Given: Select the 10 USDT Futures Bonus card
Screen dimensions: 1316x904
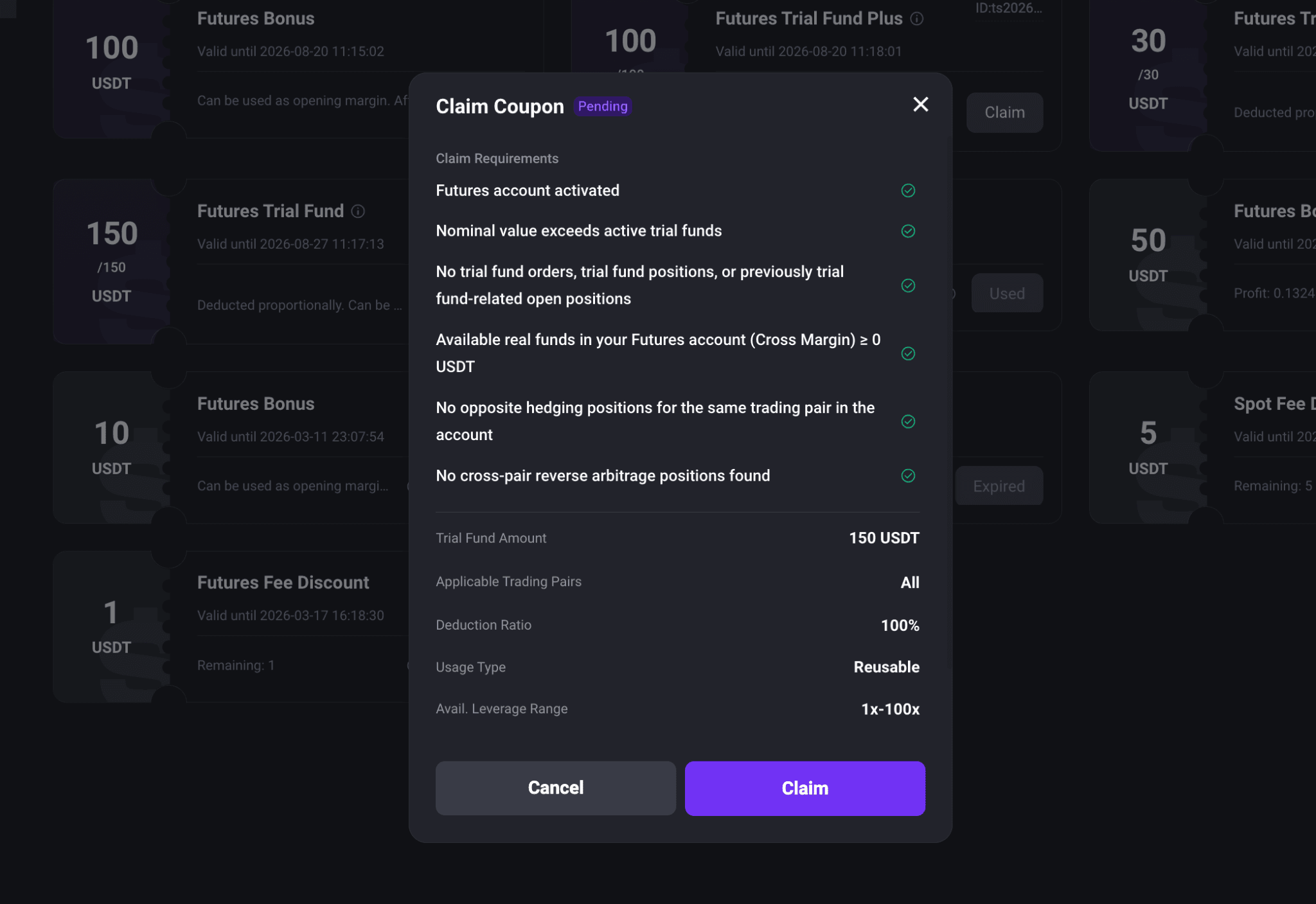Looking at the screenshot, I should tap(231, 448).
